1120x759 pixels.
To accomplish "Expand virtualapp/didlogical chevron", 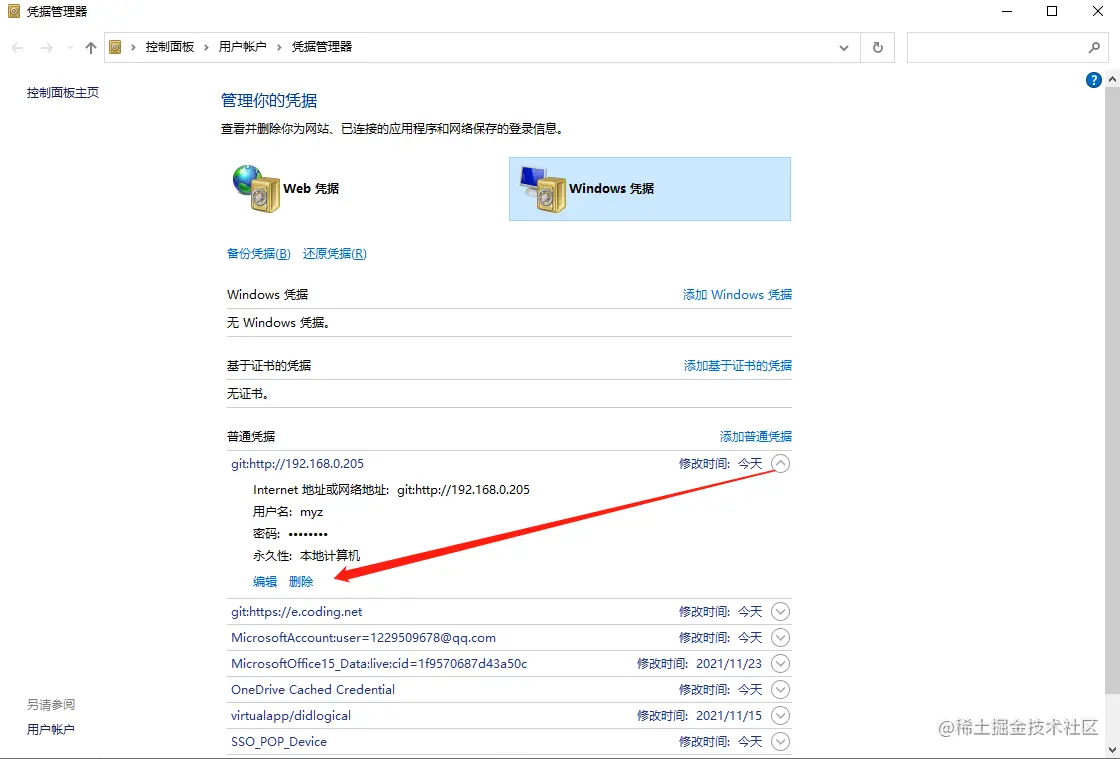I will click(781, 715).
